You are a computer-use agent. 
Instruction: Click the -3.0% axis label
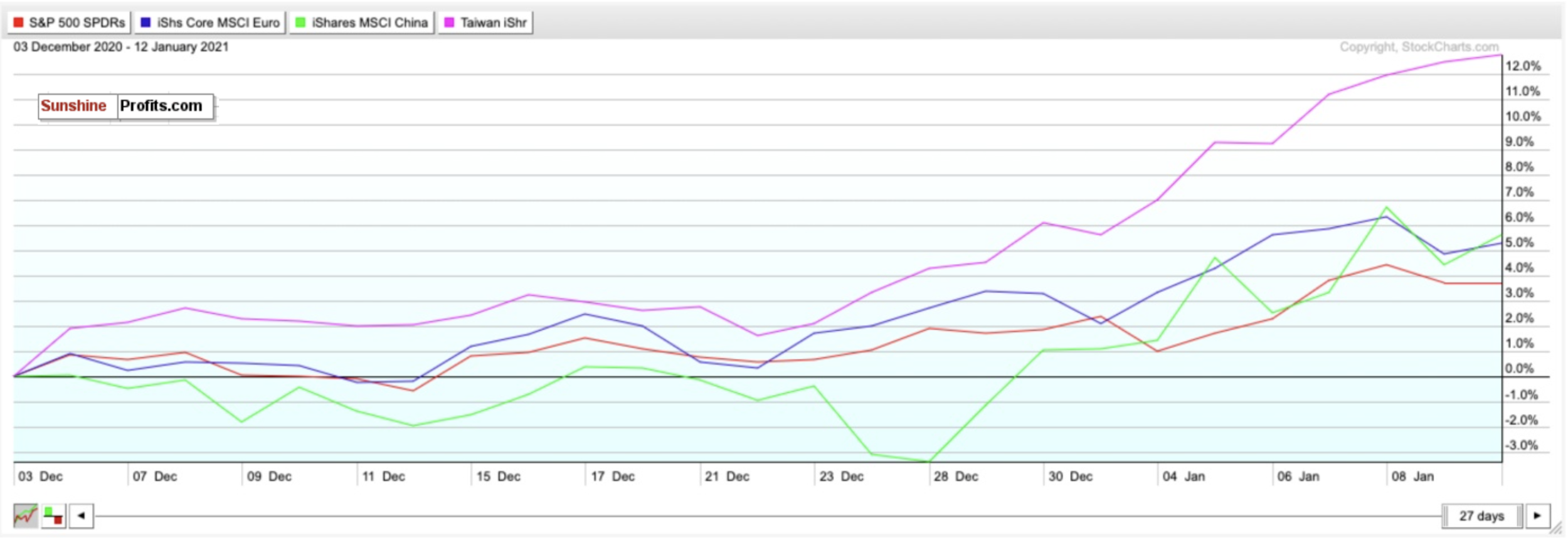1521,445
